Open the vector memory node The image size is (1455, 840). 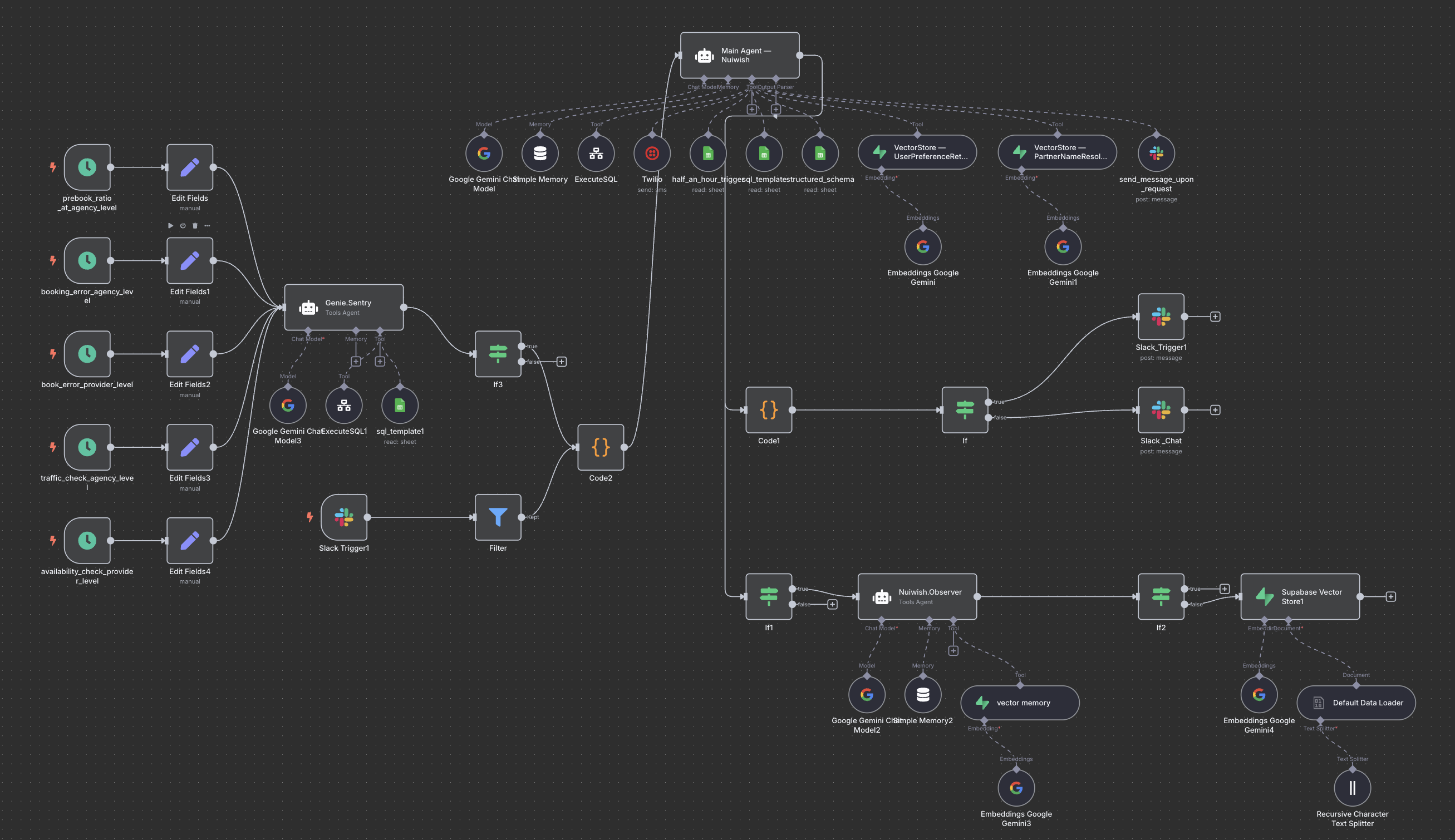(1019, 702)
